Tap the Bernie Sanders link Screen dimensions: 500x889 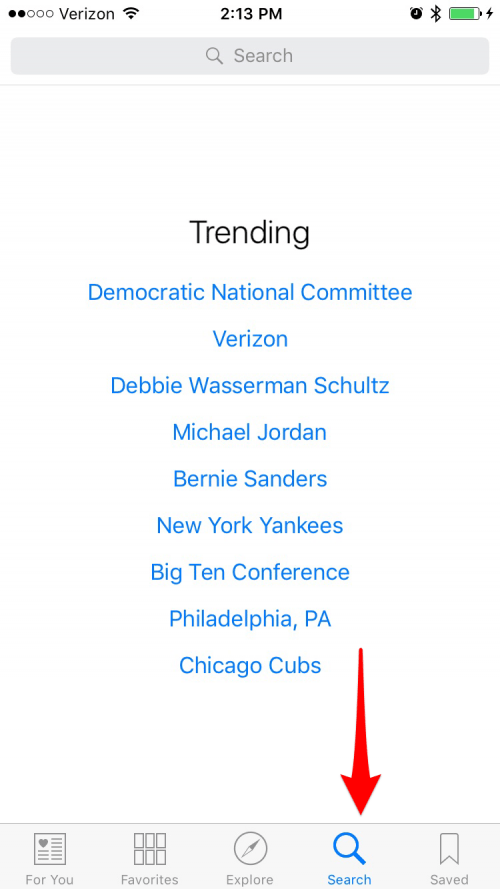click(x=250, y=479)
